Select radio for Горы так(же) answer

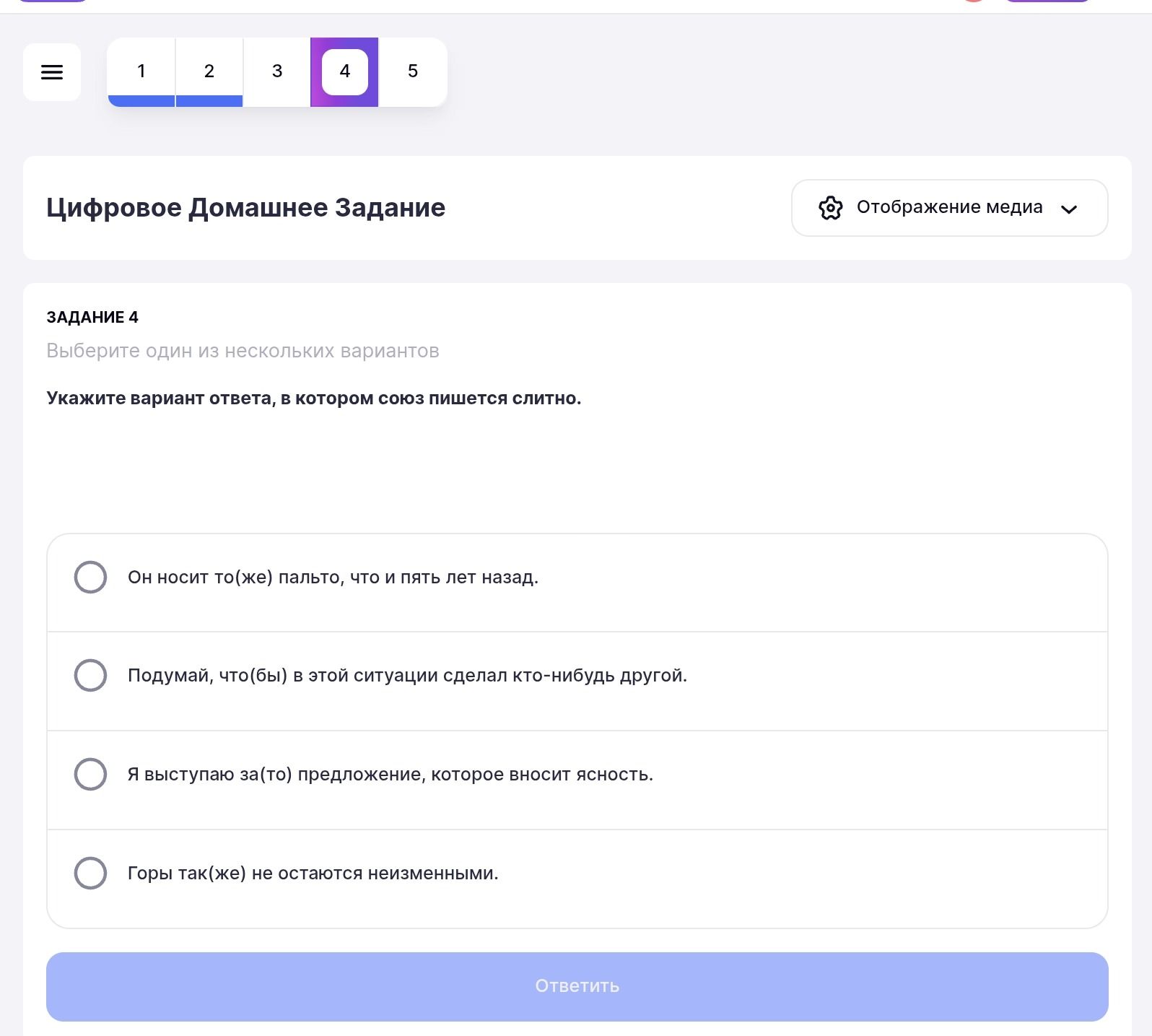click(x=91, y=873)
